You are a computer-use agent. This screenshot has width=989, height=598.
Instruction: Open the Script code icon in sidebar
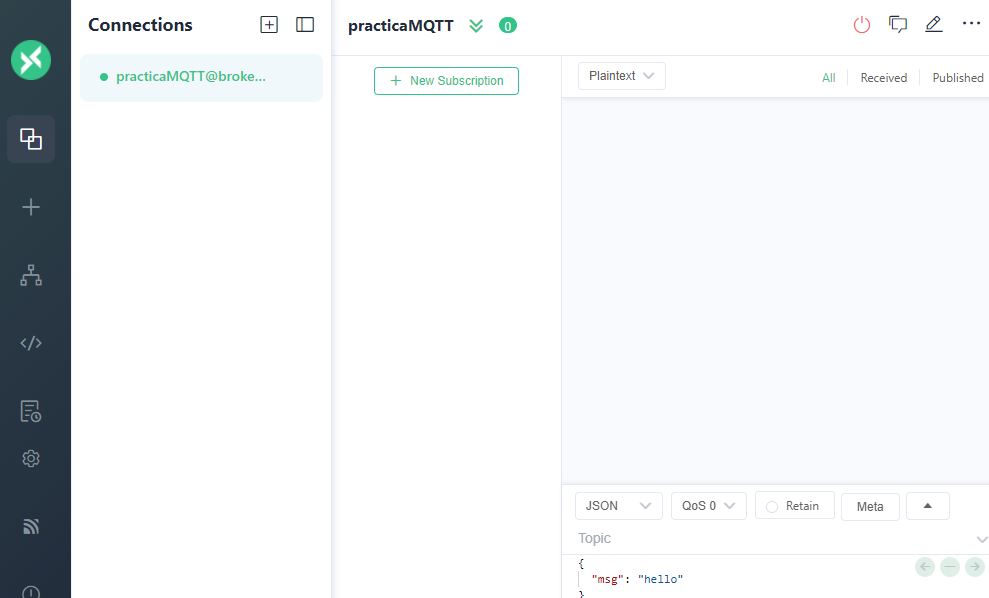tap(31, 343)
